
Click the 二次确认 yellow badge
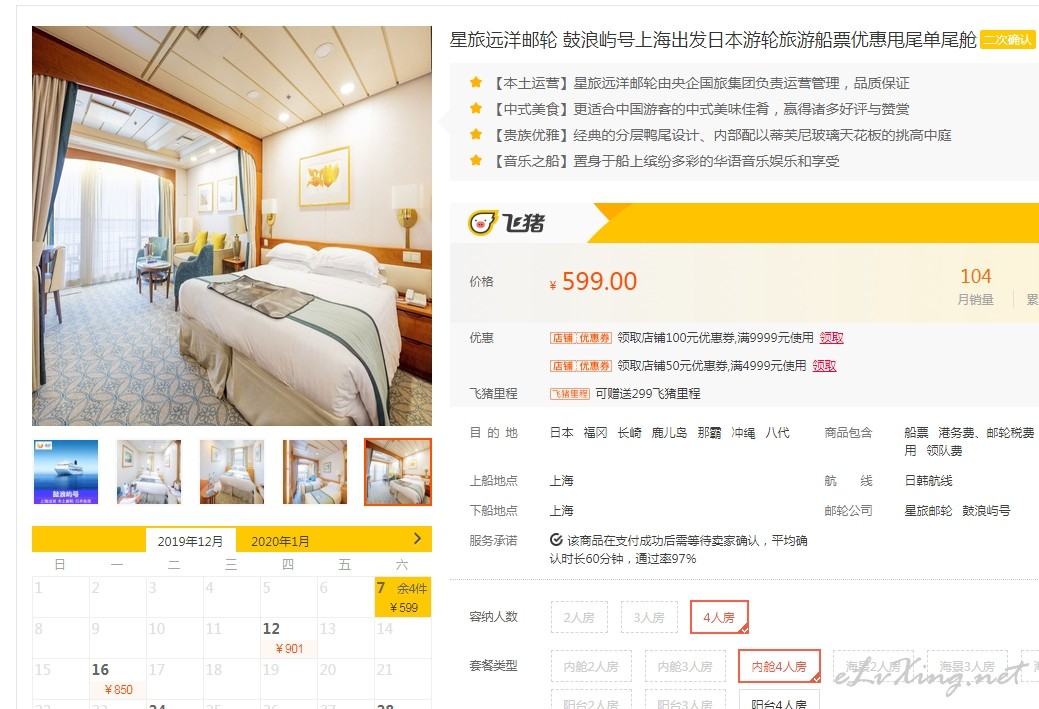(x=1007, y=40)
